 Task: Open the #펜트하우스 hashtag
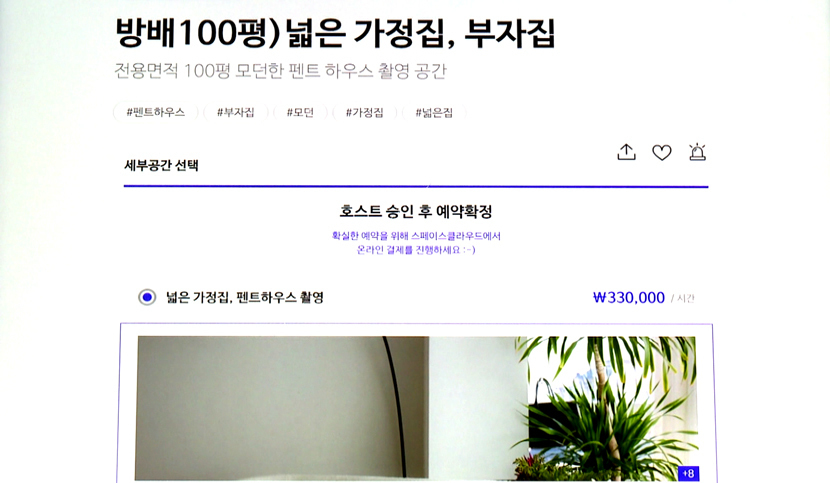(x=156, y=112)
